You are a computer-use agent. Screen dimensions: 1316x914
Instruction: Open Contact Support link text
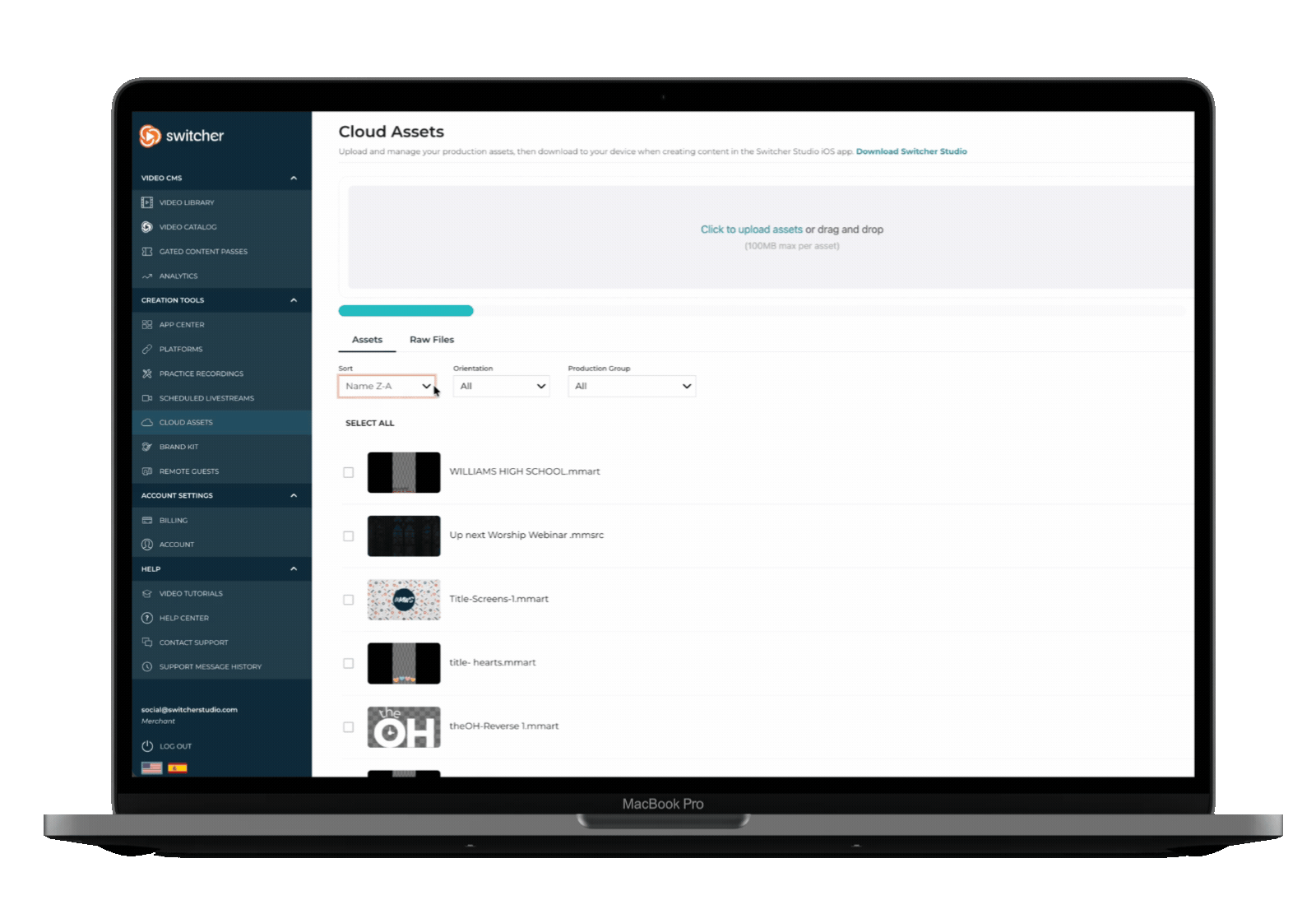pos(194,643)
